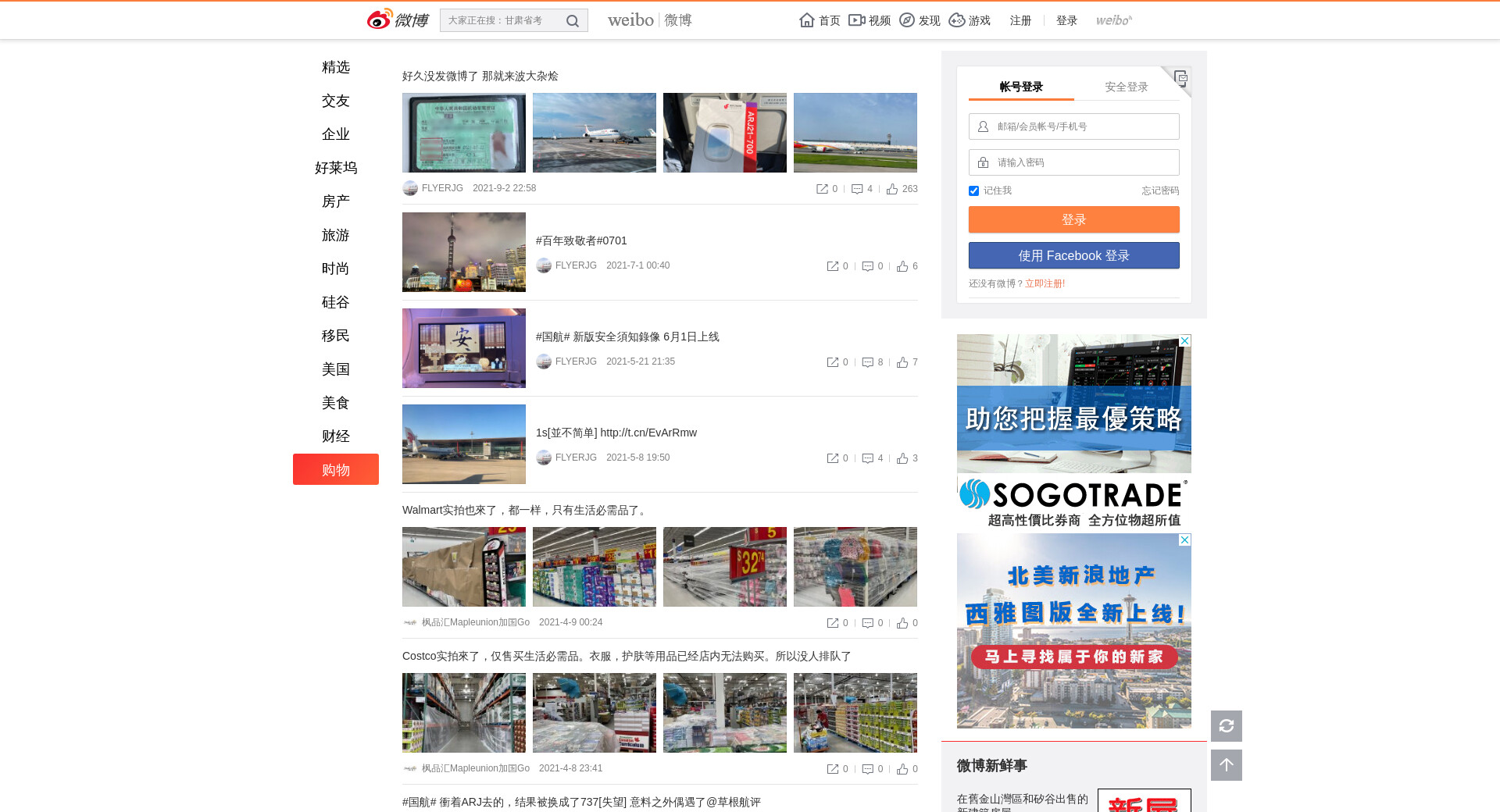Open the Walmart $32 price sign photo
This screenshot has height=812, width=1500.
coord(725,567)
